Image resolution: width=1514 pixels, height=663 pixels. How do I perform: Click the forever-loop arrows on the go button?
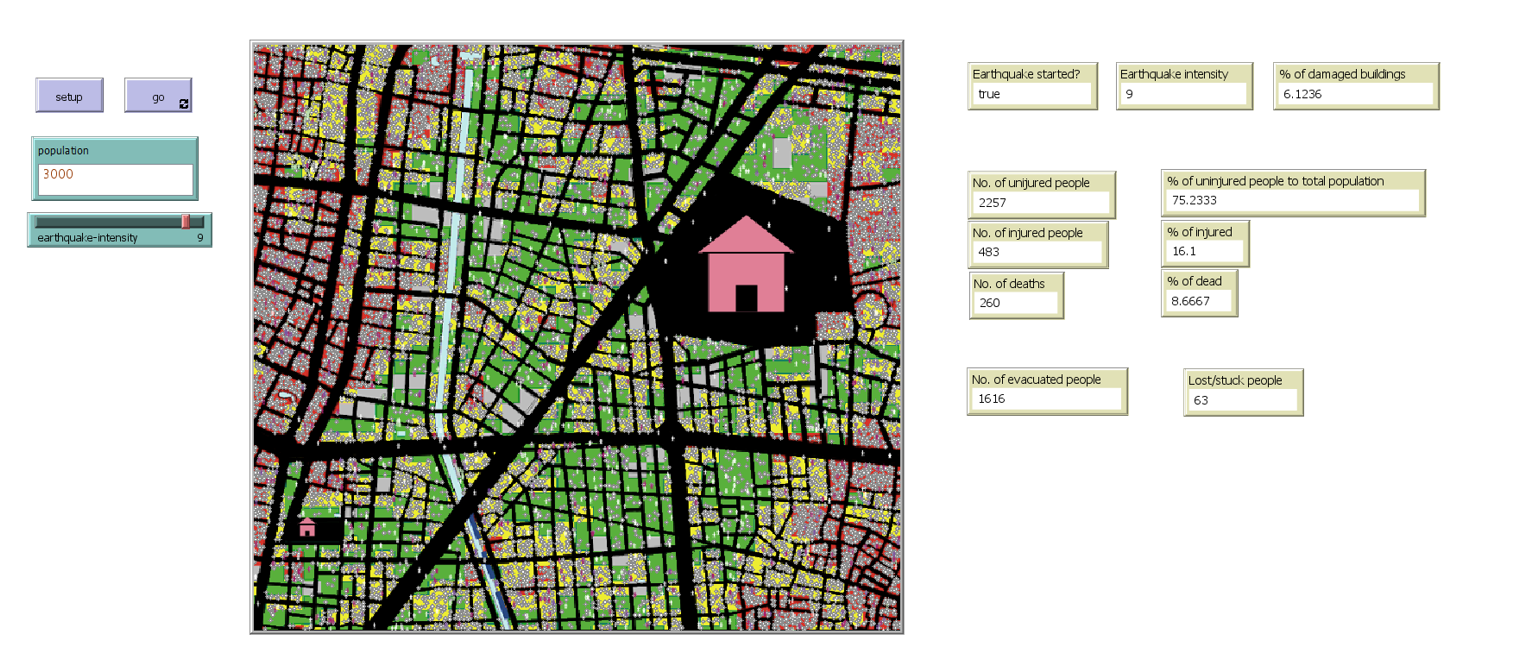184,103
